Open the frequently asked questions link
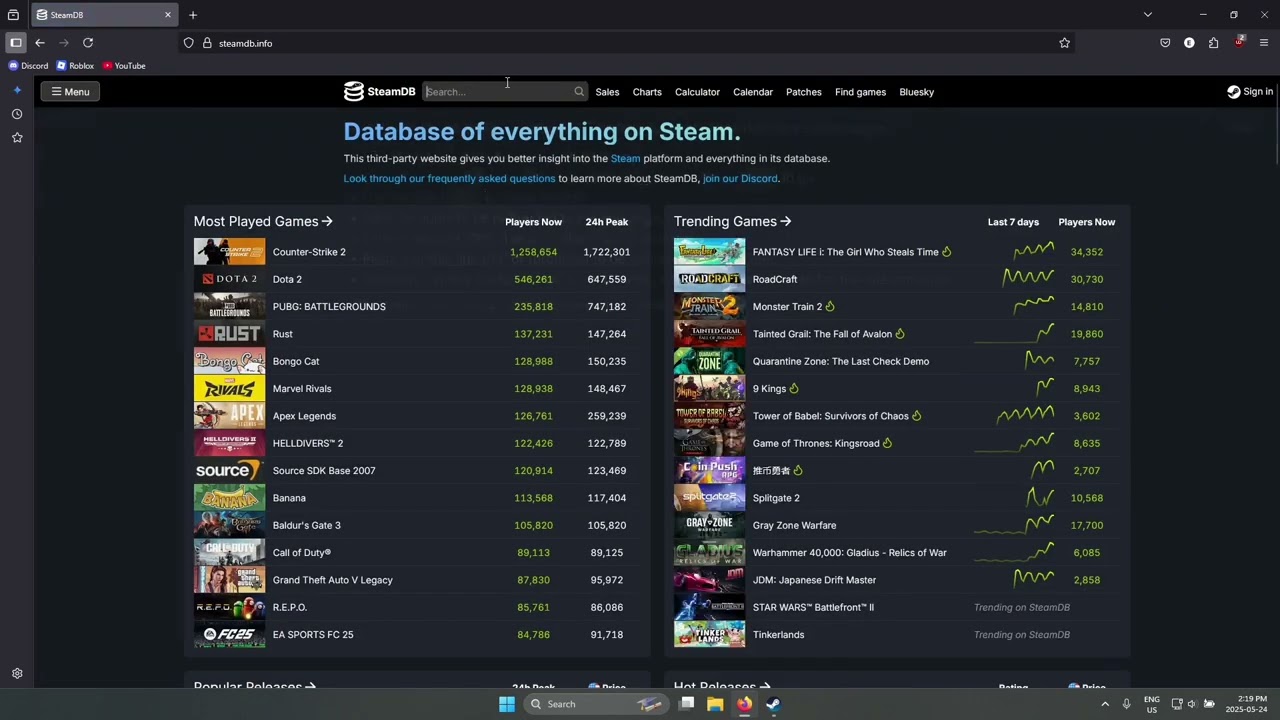The image size is (1280, 720). click(x=449, y=179)
